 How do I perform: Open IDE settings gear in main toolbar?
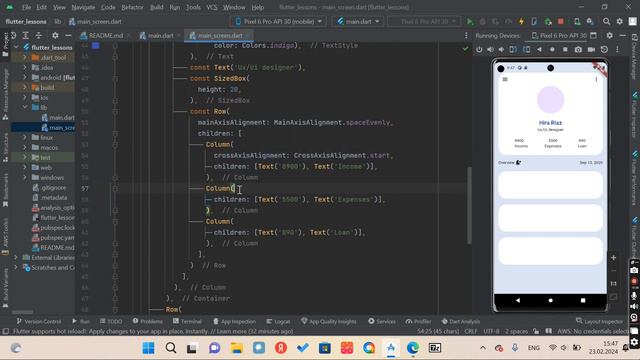tap(620, 21)
